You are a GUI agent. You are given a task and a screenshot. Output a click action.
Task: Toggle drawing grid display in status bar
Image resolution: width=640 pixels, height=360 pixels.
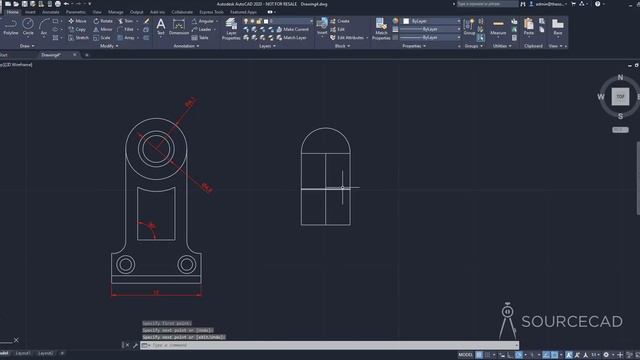[479, 355]
